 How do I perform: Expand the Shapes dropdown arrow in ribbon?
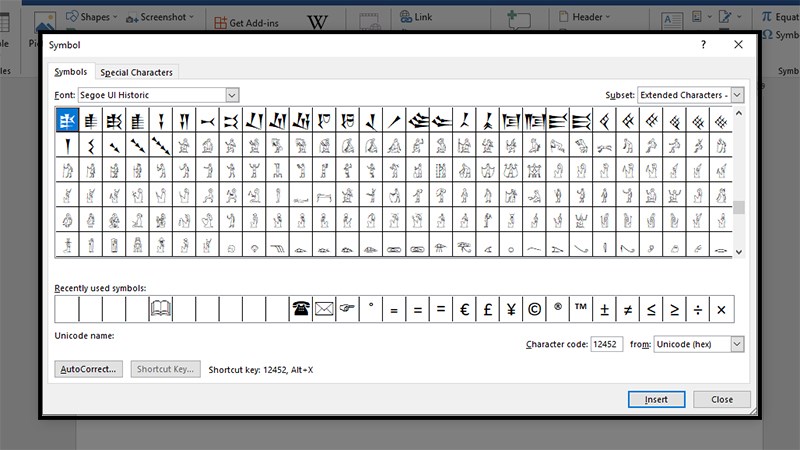point(115,17)
